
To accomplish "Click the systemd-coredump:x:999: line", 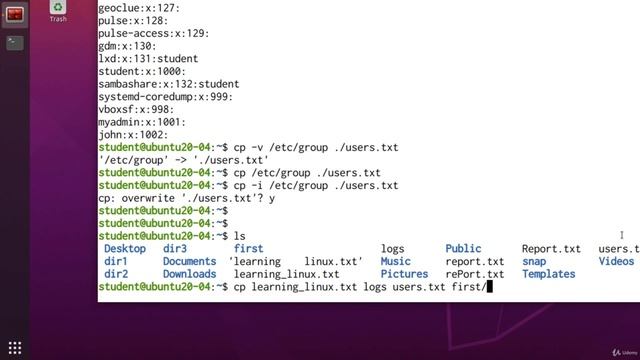I will [165, 97].
